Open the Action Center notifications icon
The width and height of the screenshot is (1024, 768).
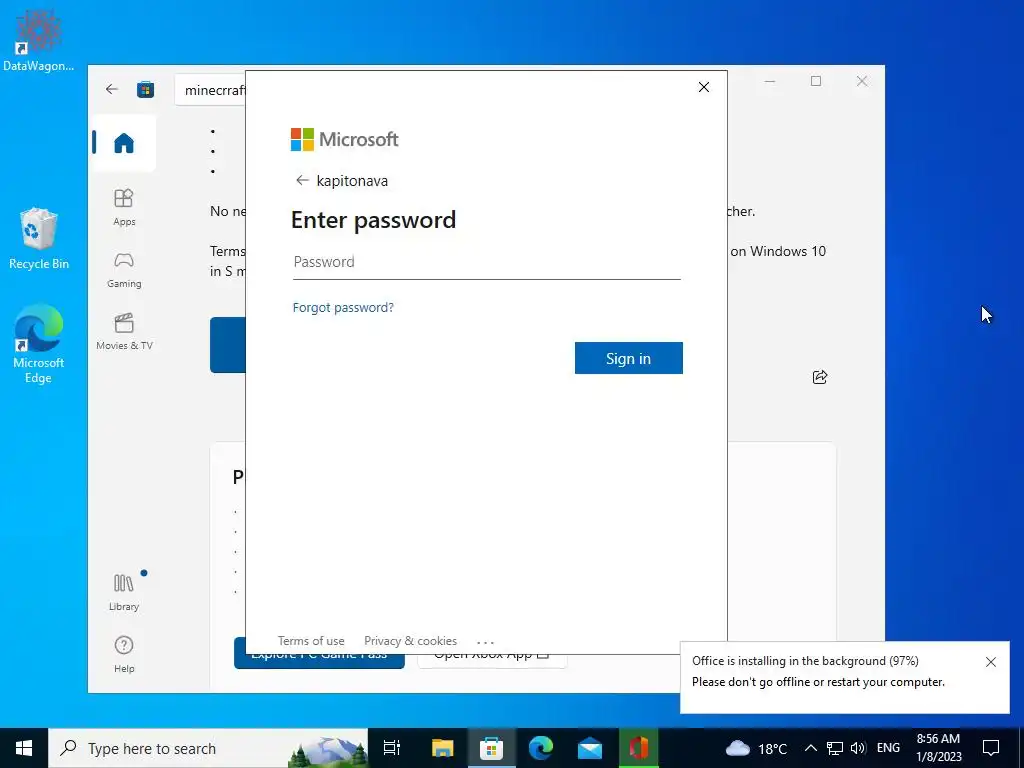tap(991, 748)
